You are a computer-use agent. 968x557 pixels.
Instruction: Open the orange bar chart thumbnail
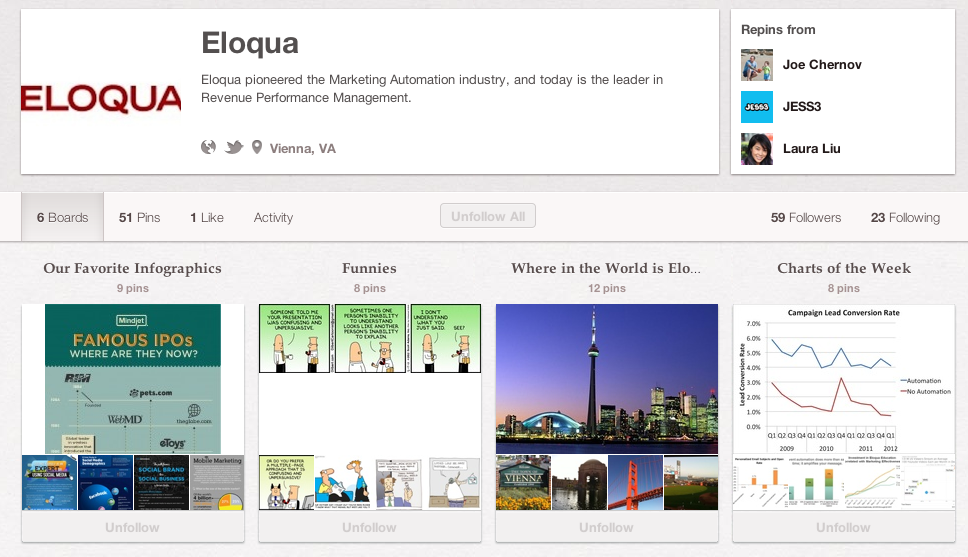pos(761,483)
